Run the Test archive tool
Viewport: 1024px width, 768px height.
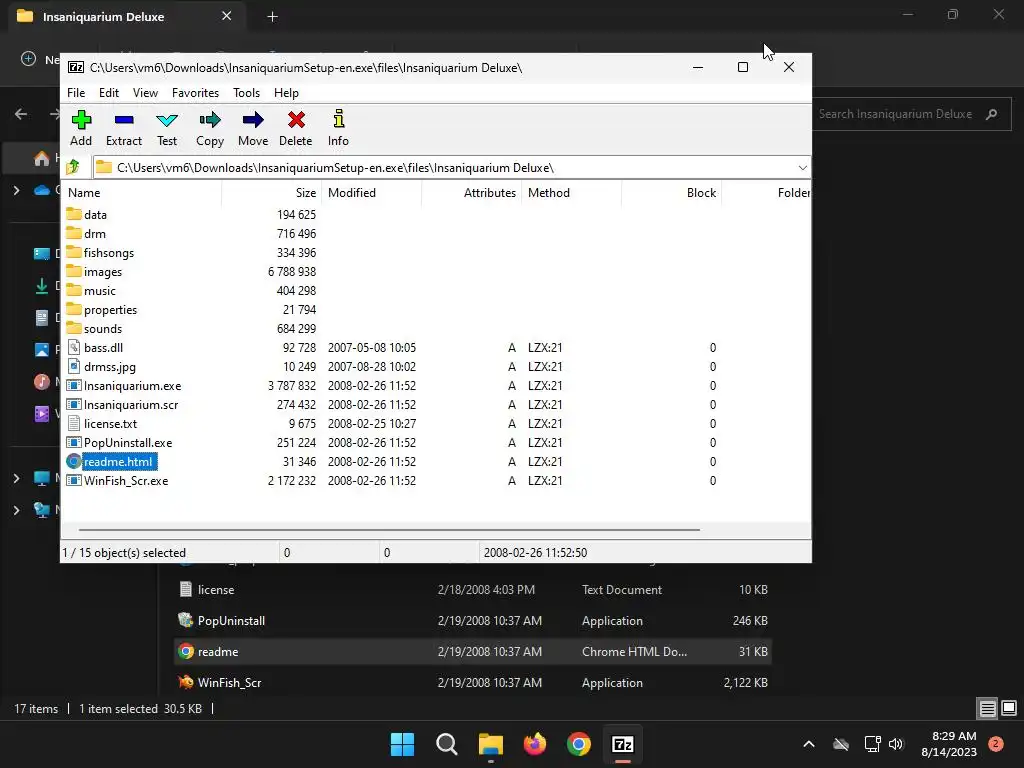pos(167,128)
